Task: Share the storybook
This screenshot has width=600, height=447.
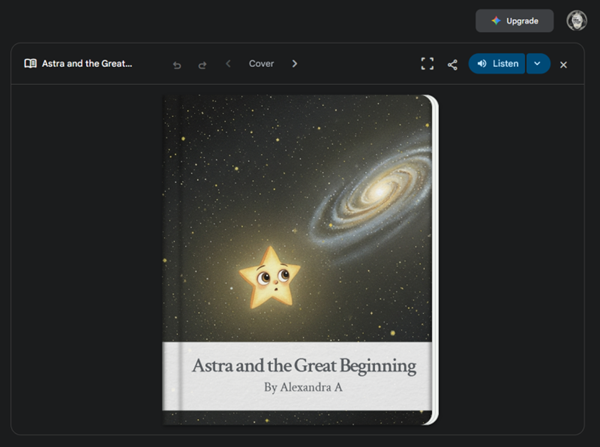Action: [x=452, y=65]
